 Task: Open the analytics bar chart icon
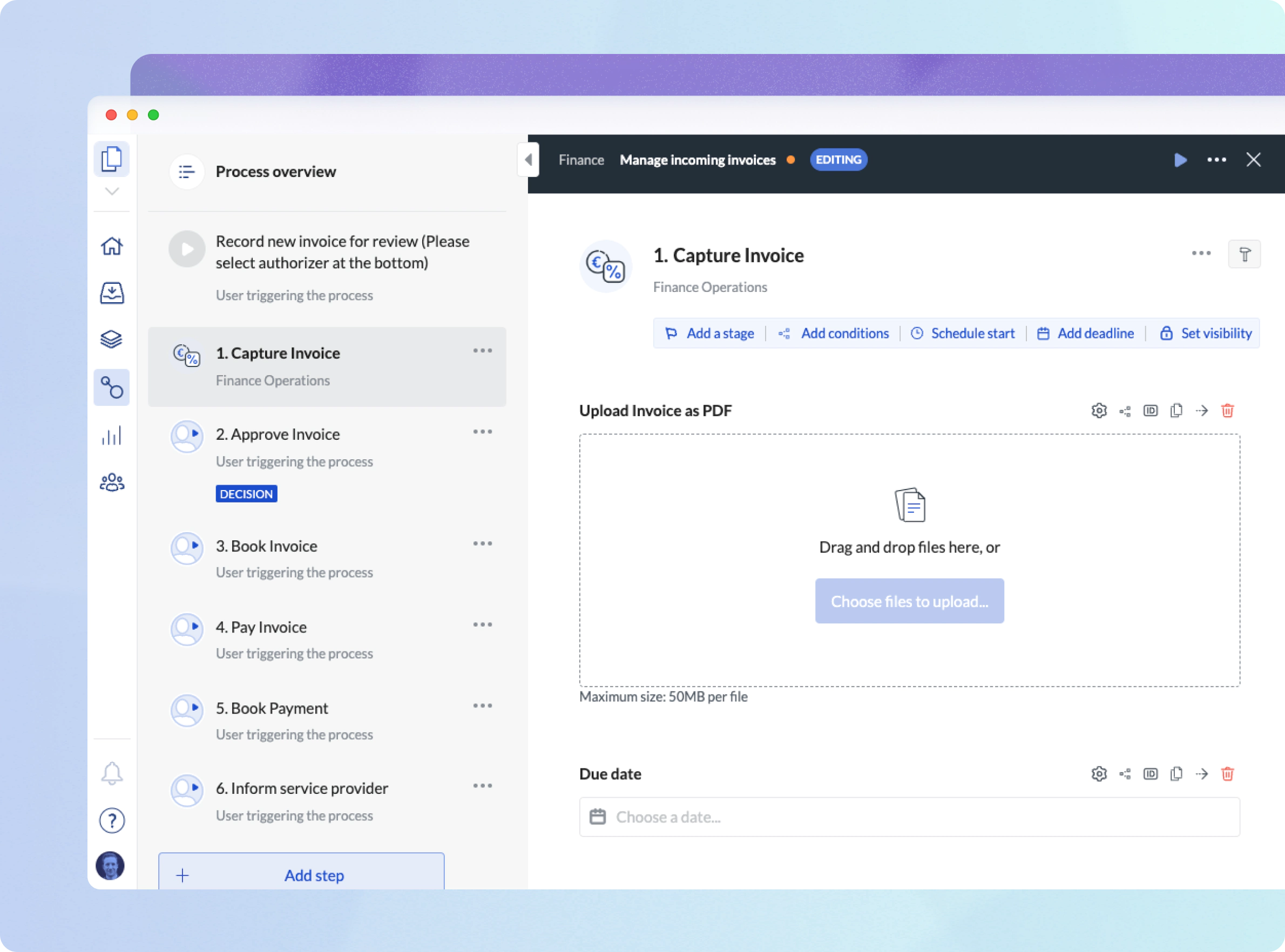111,436
